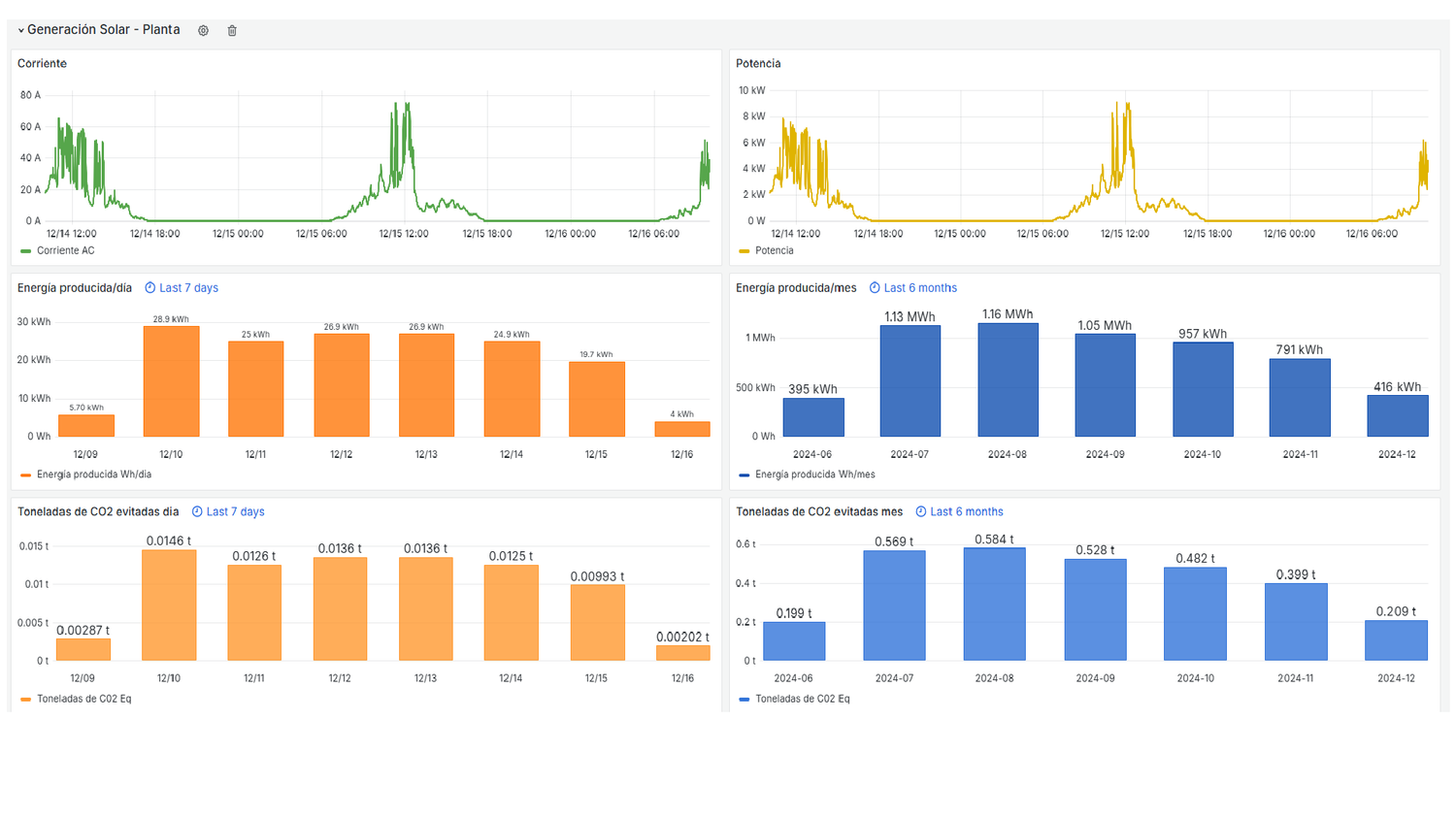Open the Energía producida/día panel title menu

[75, 288]
